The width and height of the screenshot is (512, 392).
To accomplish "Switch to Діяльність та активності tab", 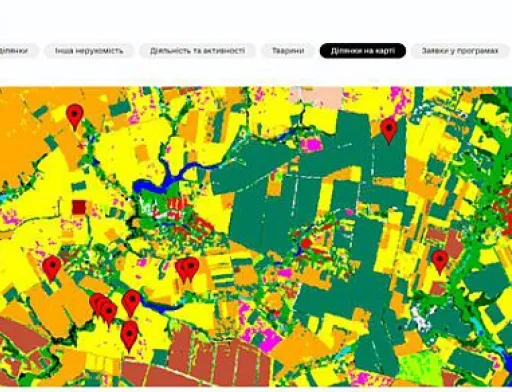I will click(197, 51).
